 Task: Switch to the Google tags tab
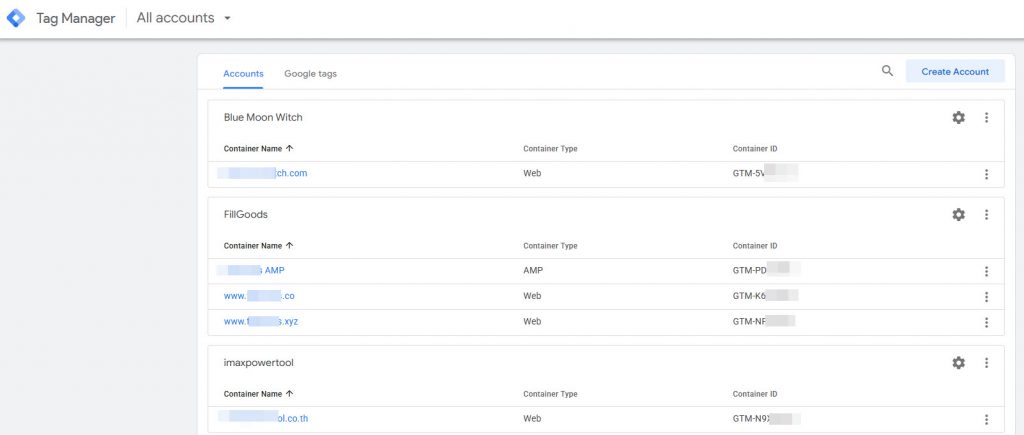(x=310, y=74)
